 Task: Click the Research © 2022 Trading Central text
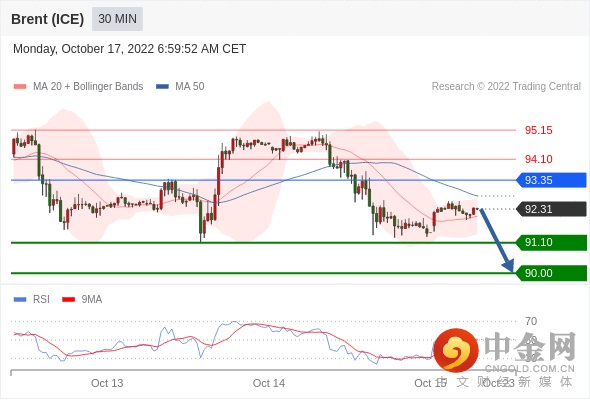click(x=506, y=87)
